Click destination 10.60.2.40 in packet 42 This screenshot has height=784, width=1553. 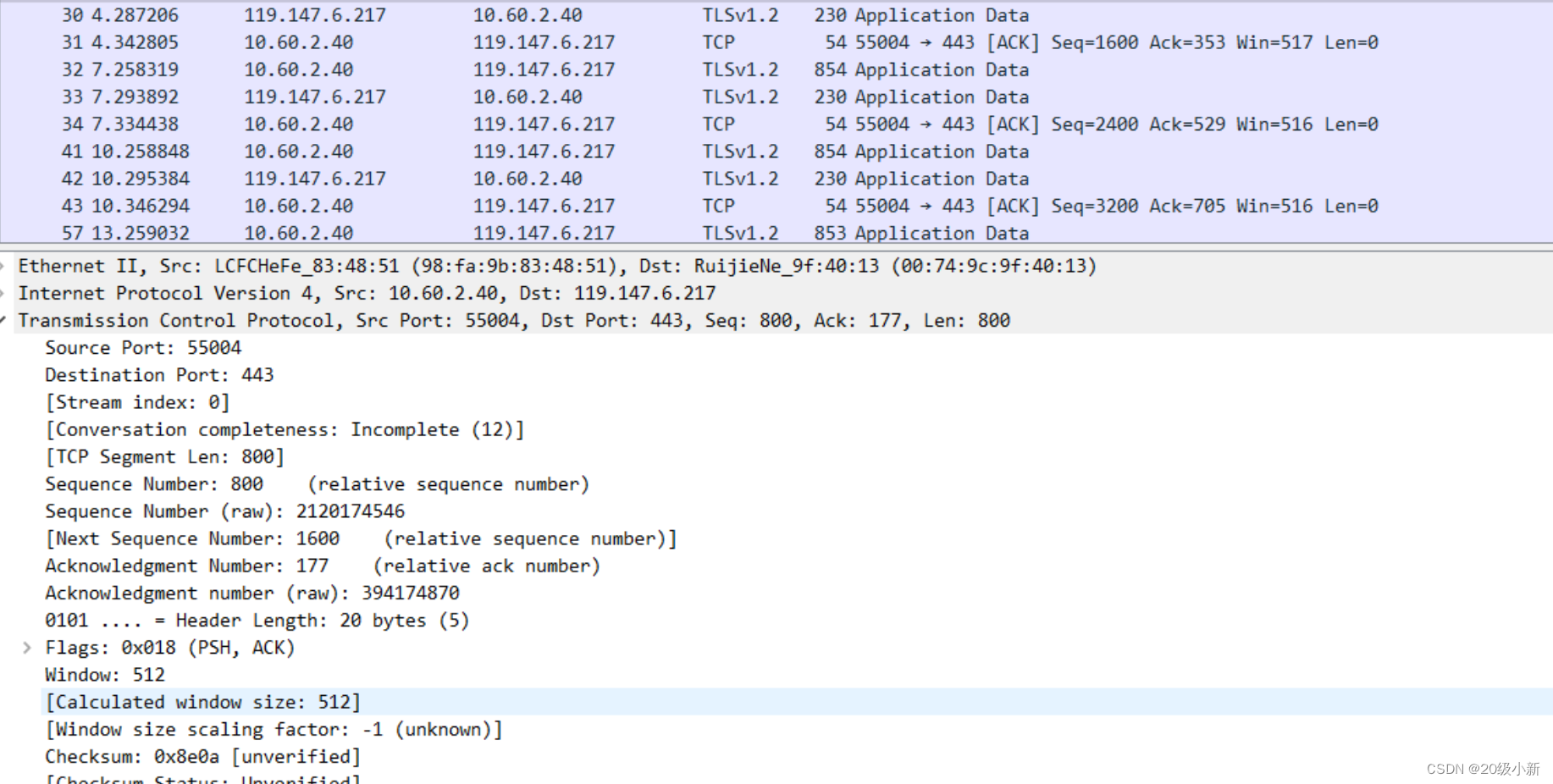click(528, 179)
